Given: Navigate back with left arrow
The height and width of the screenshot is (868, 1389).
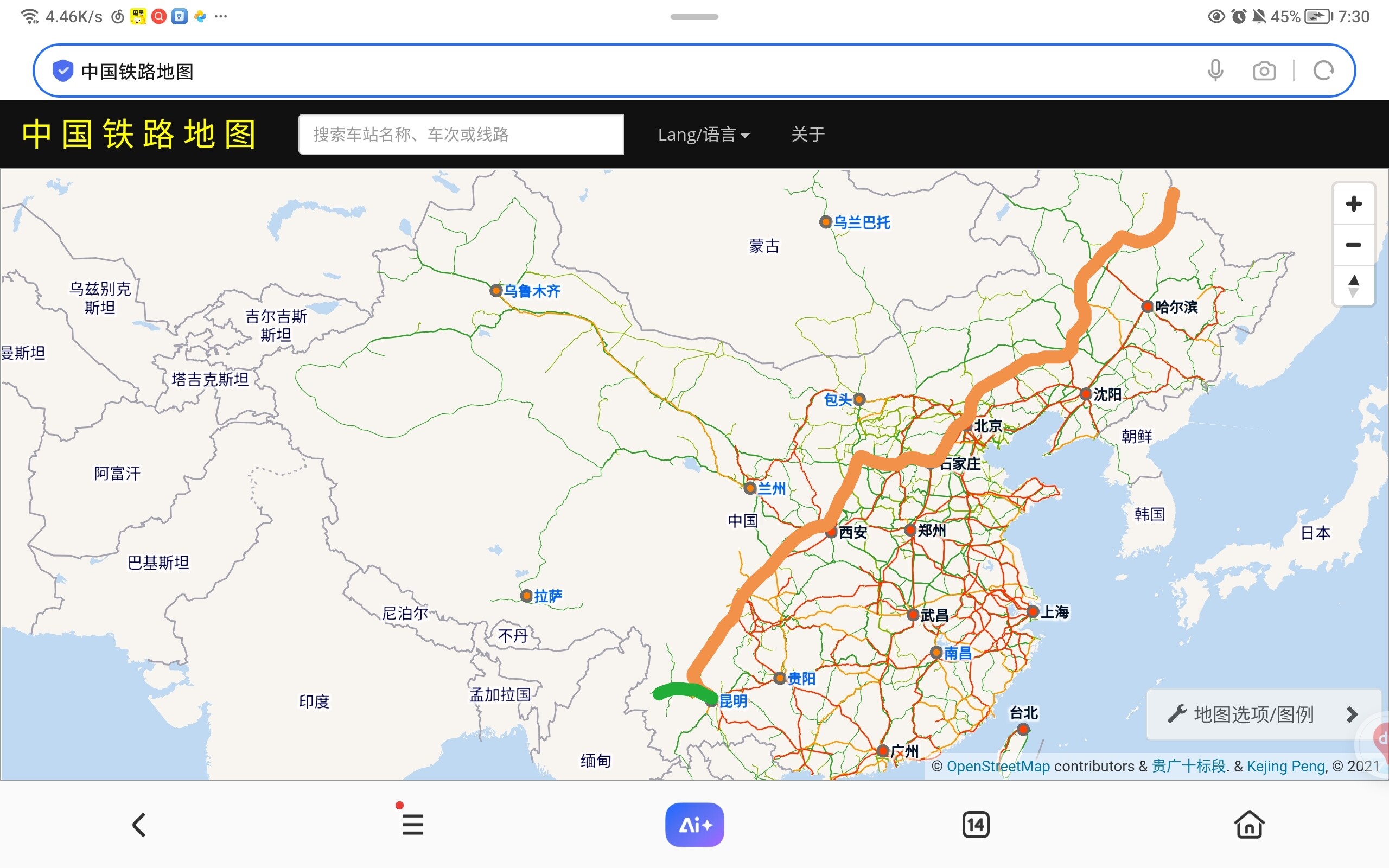Looking at the screenshot, I should (139, 825).
